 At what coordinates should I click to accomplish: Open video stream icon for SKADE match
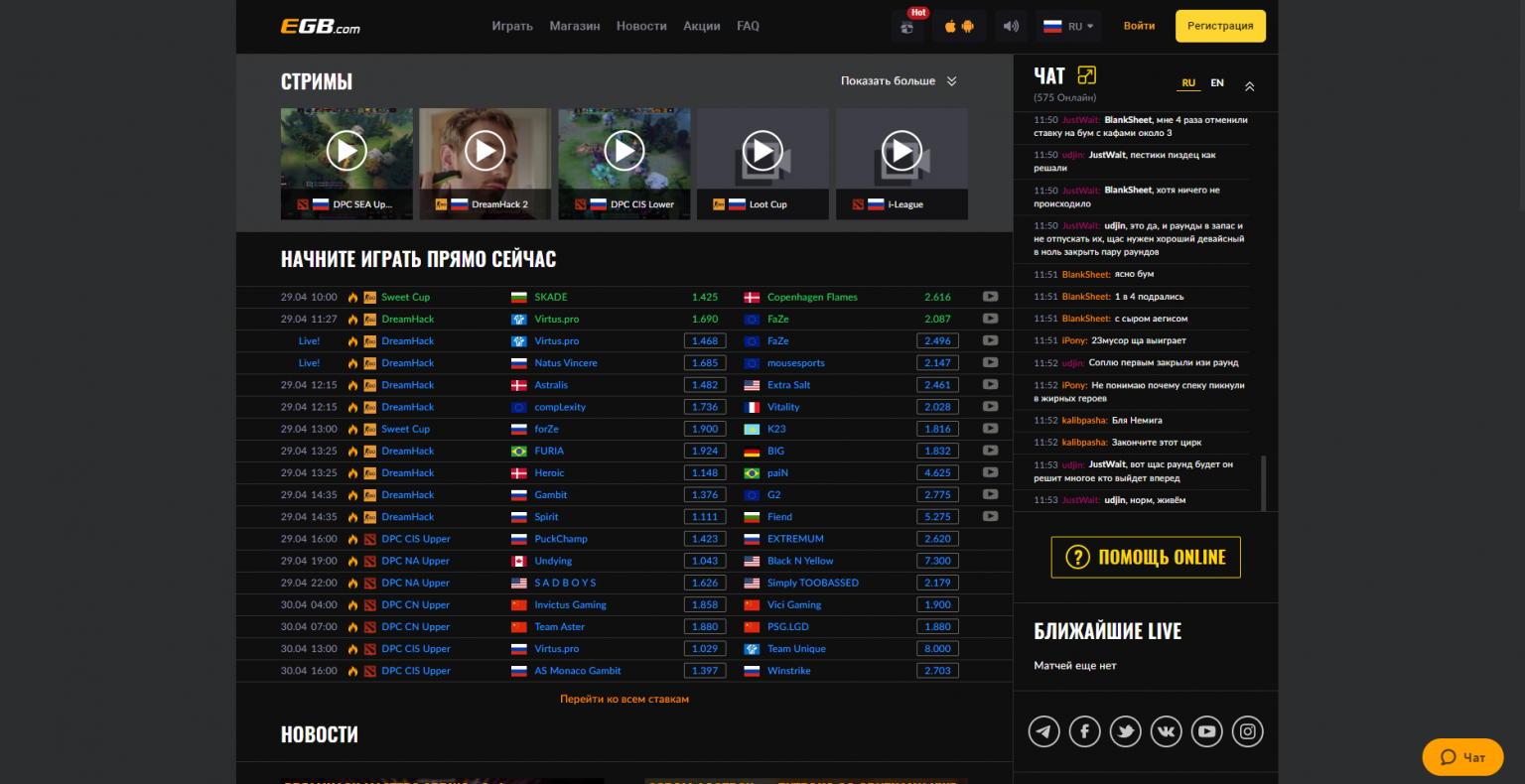coord(990,297)
